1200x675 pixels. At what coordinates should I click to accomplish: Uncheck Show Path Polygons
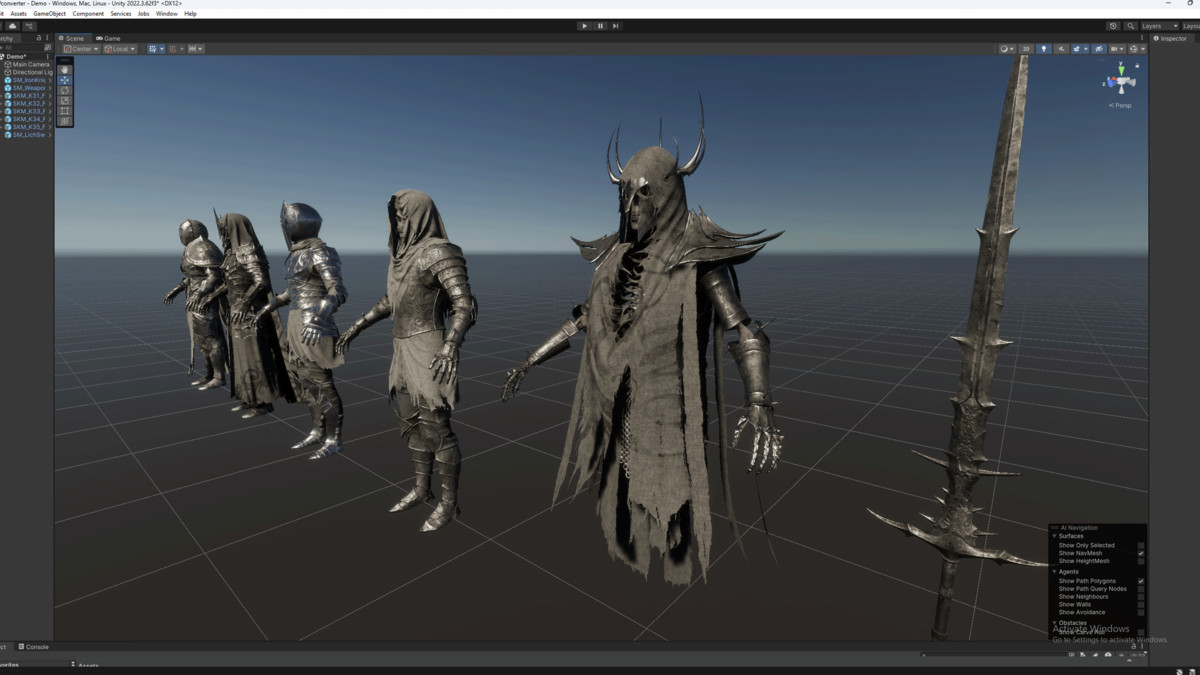[x=1141, y=581]
